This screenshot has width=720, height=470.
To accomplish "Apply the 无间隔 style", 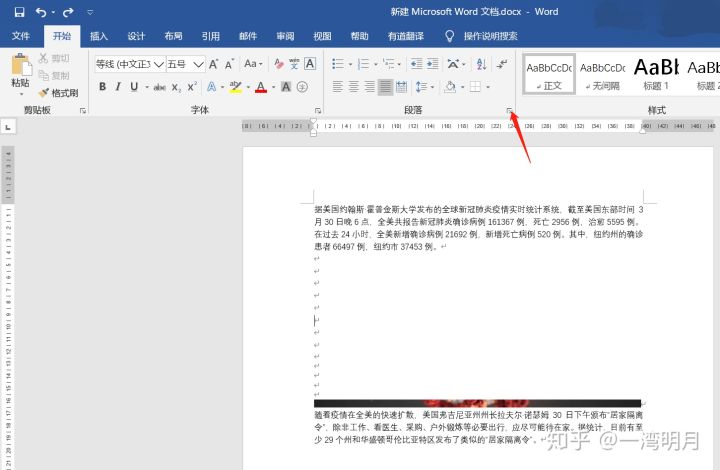I will coord(602,74).
